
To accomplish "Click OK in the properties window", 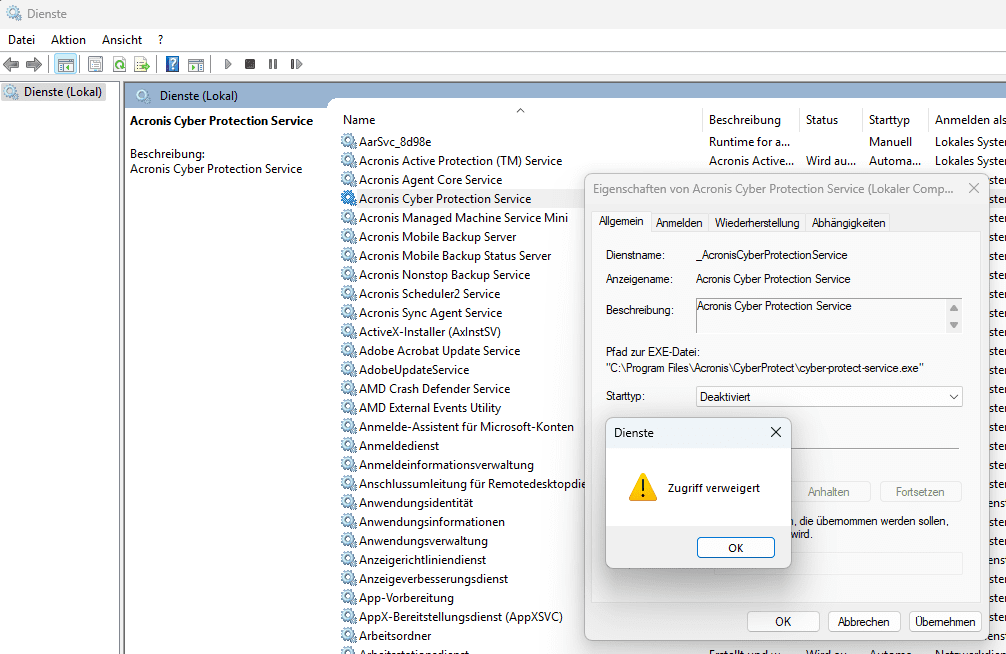I will click(x=783, y=621).
